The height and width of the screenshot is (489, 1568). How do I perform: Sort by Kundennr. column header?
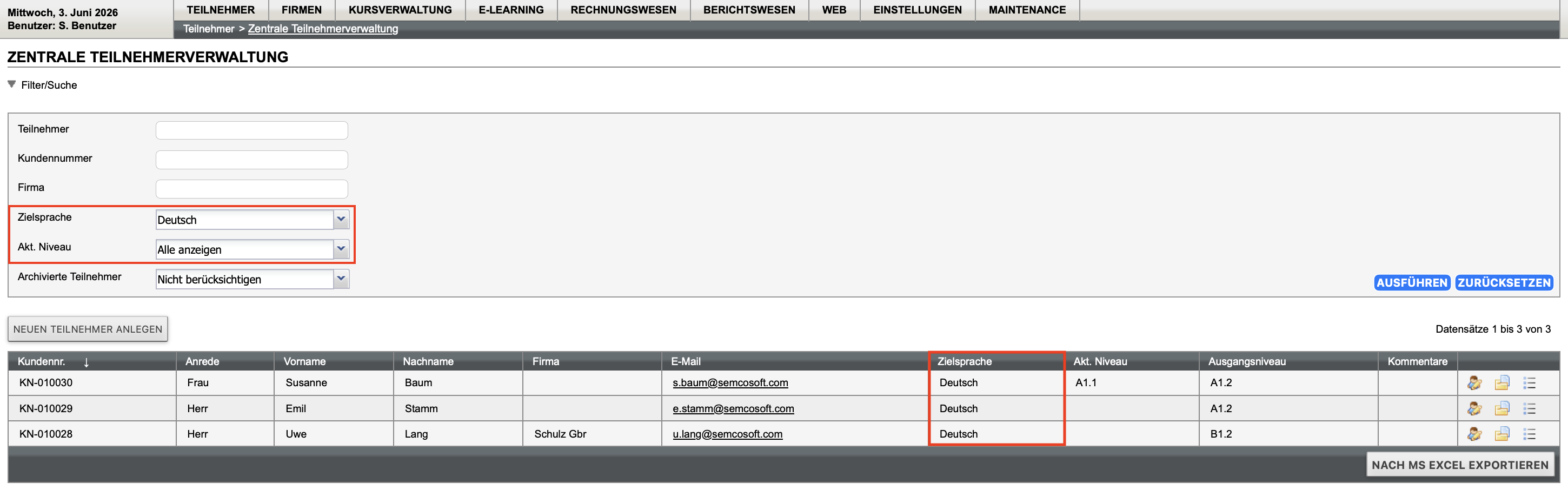pyautogui.click(x=42, y=362)
